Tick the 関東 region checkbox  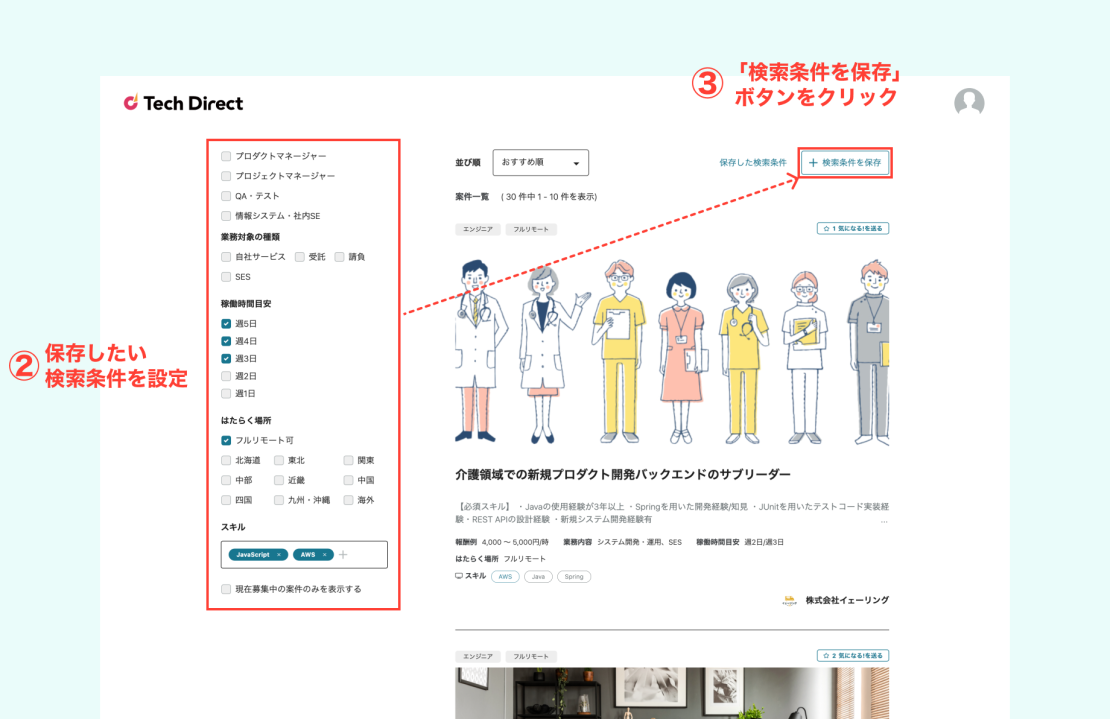coord(348,460)
